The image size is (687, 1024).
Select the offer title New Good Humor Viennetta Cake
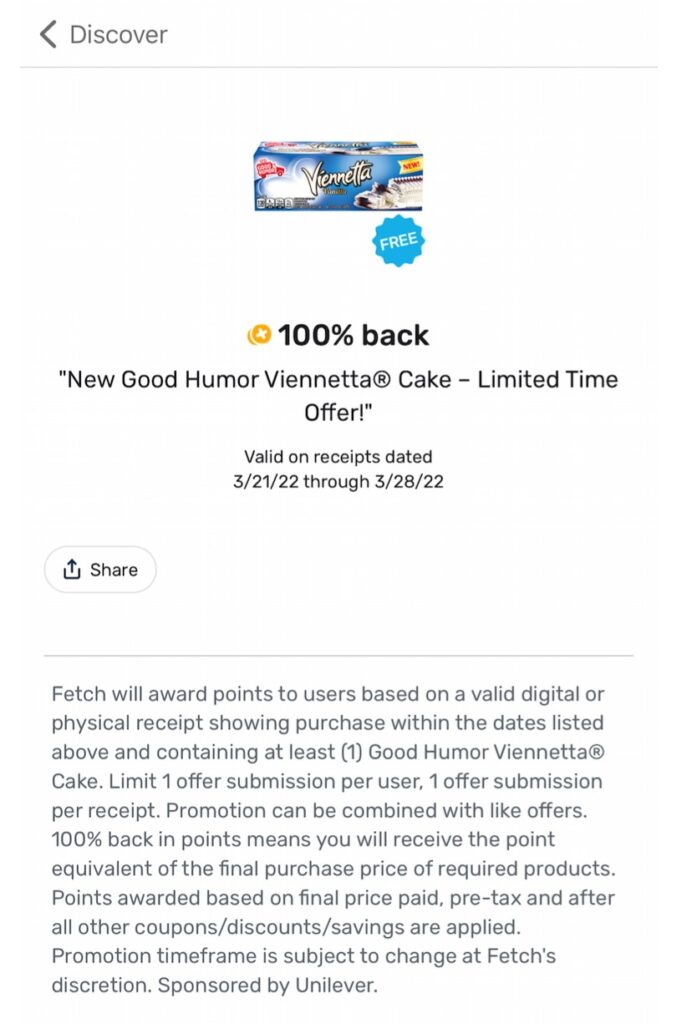point(340,380)
